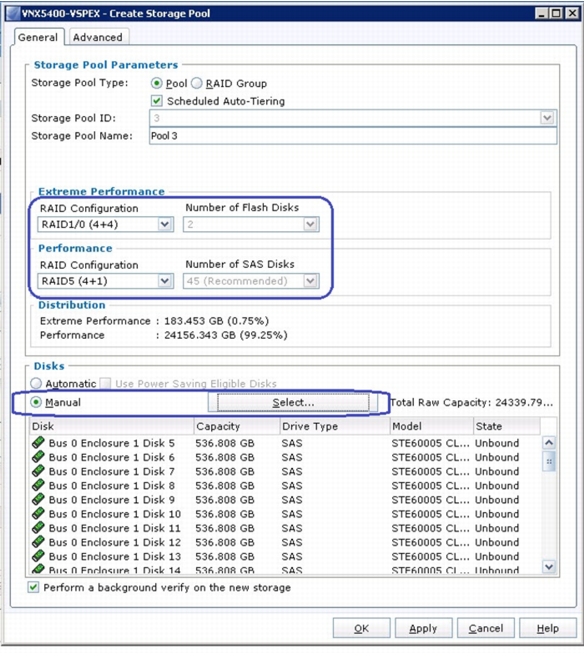Click Unbound state of Disk 12
587x668 pixels.
pyautogui.click(x=497, y=542)
